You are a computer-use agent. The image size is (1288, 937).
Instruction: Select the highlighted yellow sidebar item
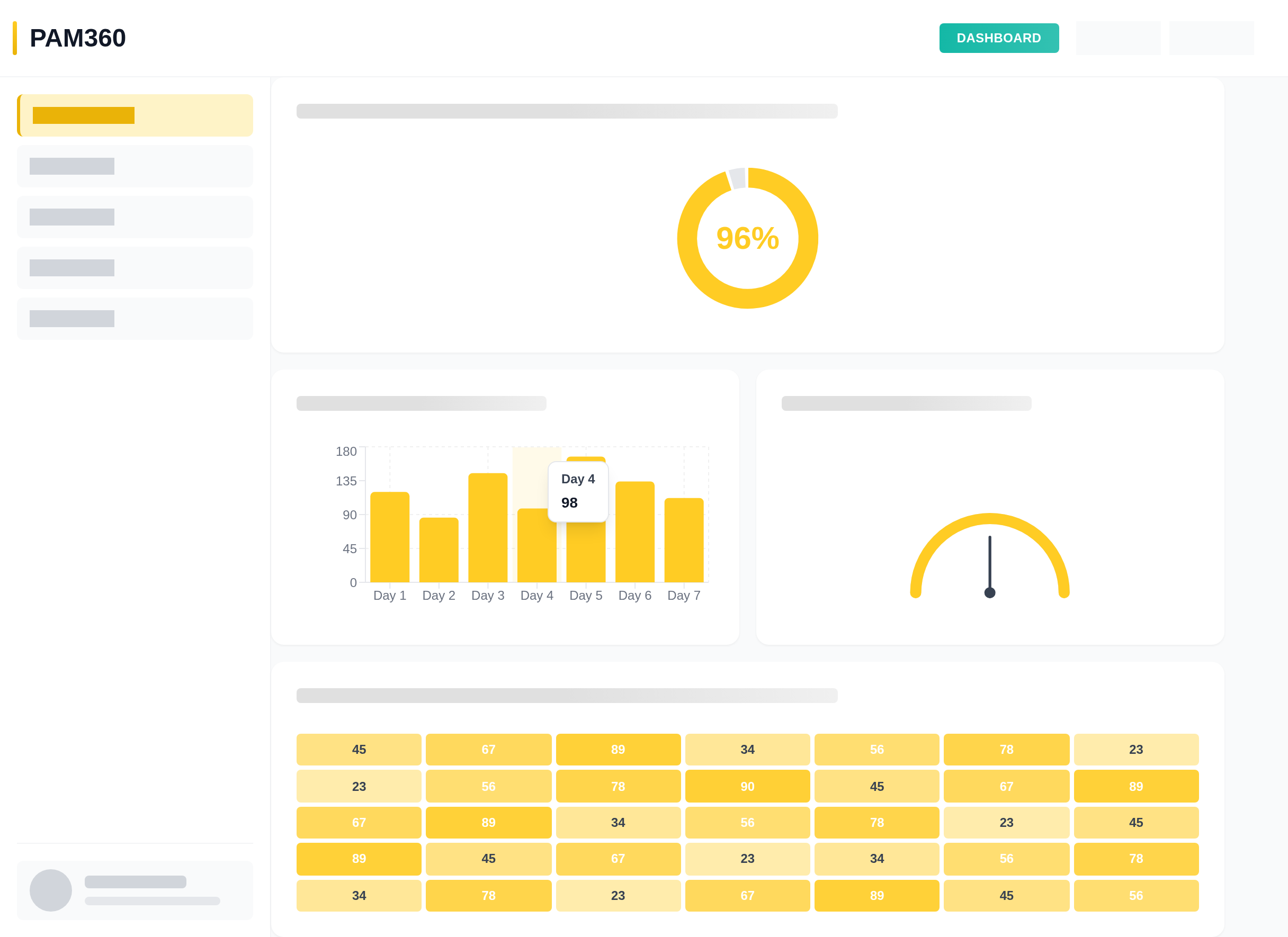[x=135, y=115]
